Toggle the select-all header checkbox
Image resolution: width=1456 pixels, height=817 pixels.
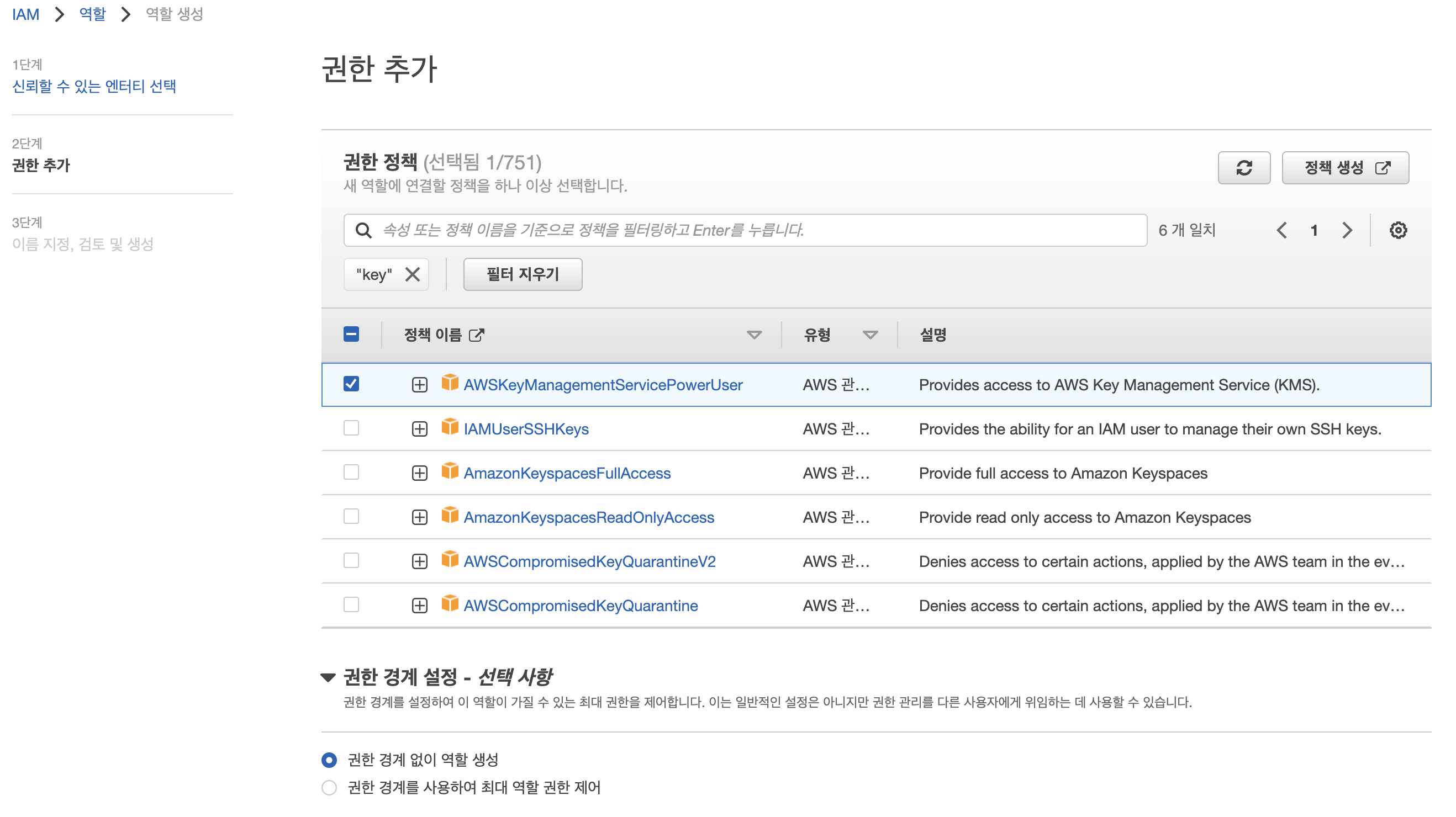(x=351, y=334)
